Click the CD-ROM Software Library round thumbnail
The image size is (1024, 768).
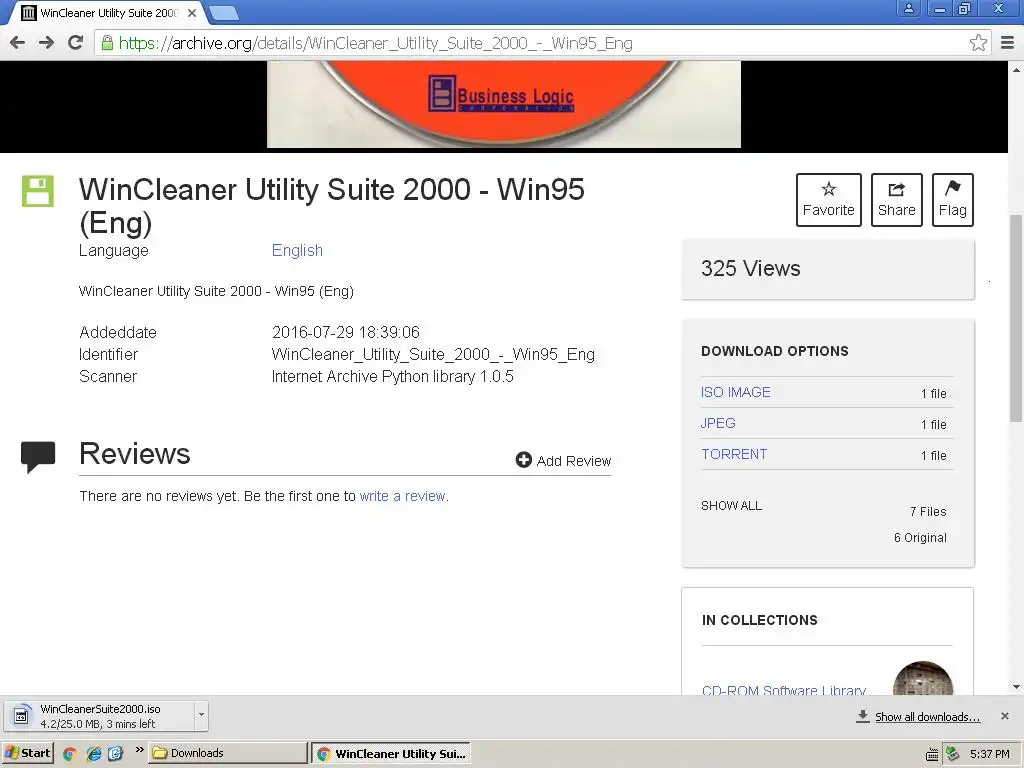click(923, 679)
